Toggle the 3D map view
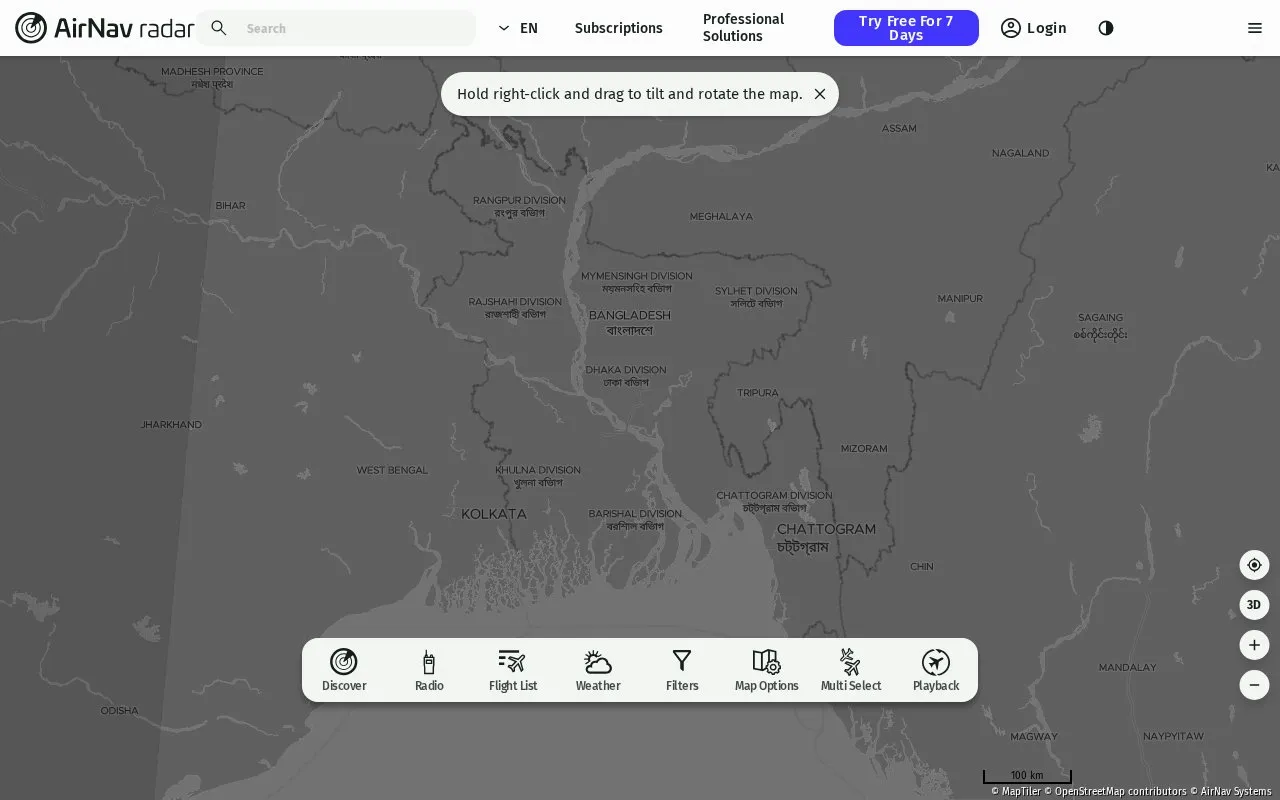The height and width of the screenshot is (800, 1280). coord(1254,605)
